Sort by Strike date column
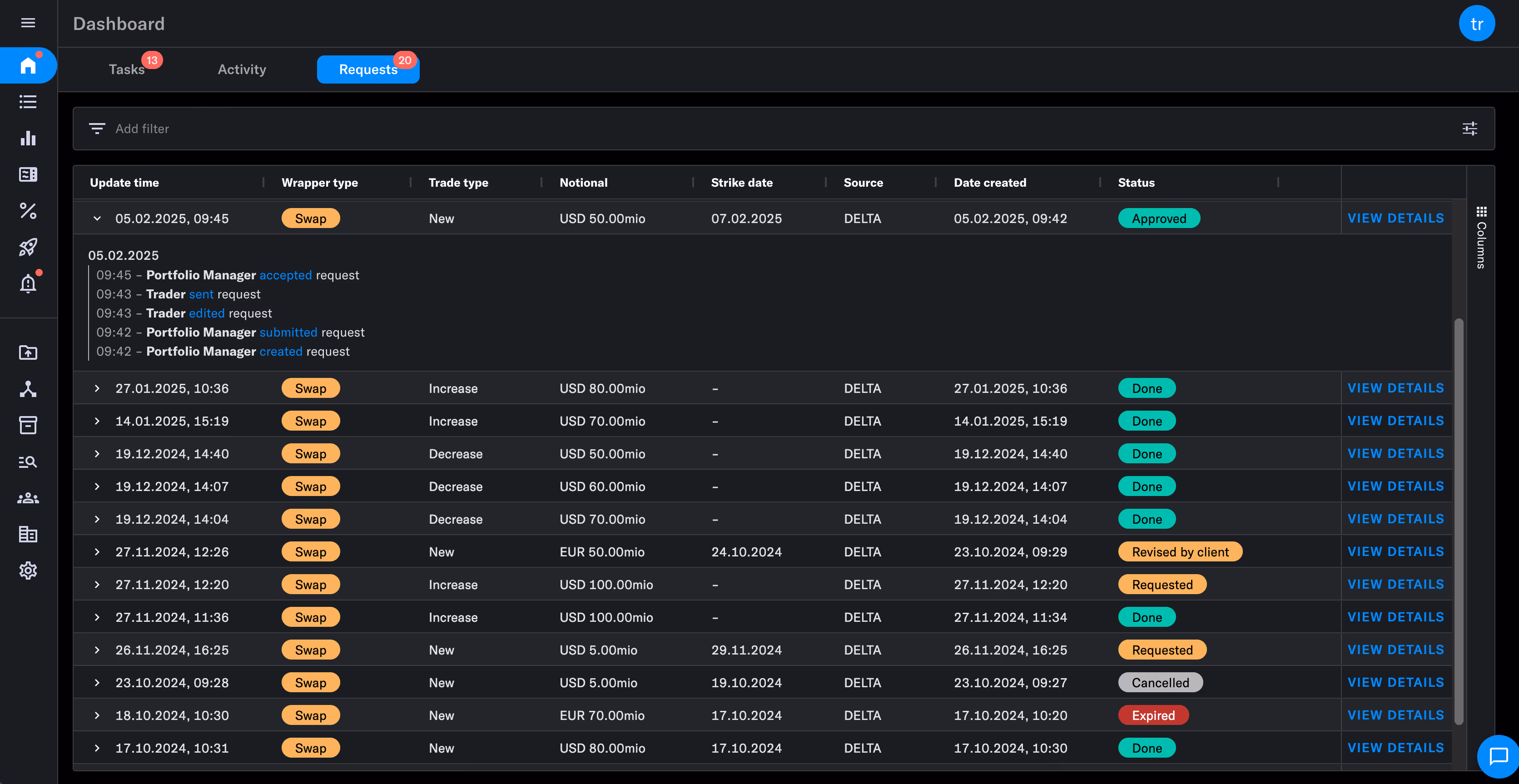The height and width of the screenshot is (784, 1519). click(x=742, y=183)
